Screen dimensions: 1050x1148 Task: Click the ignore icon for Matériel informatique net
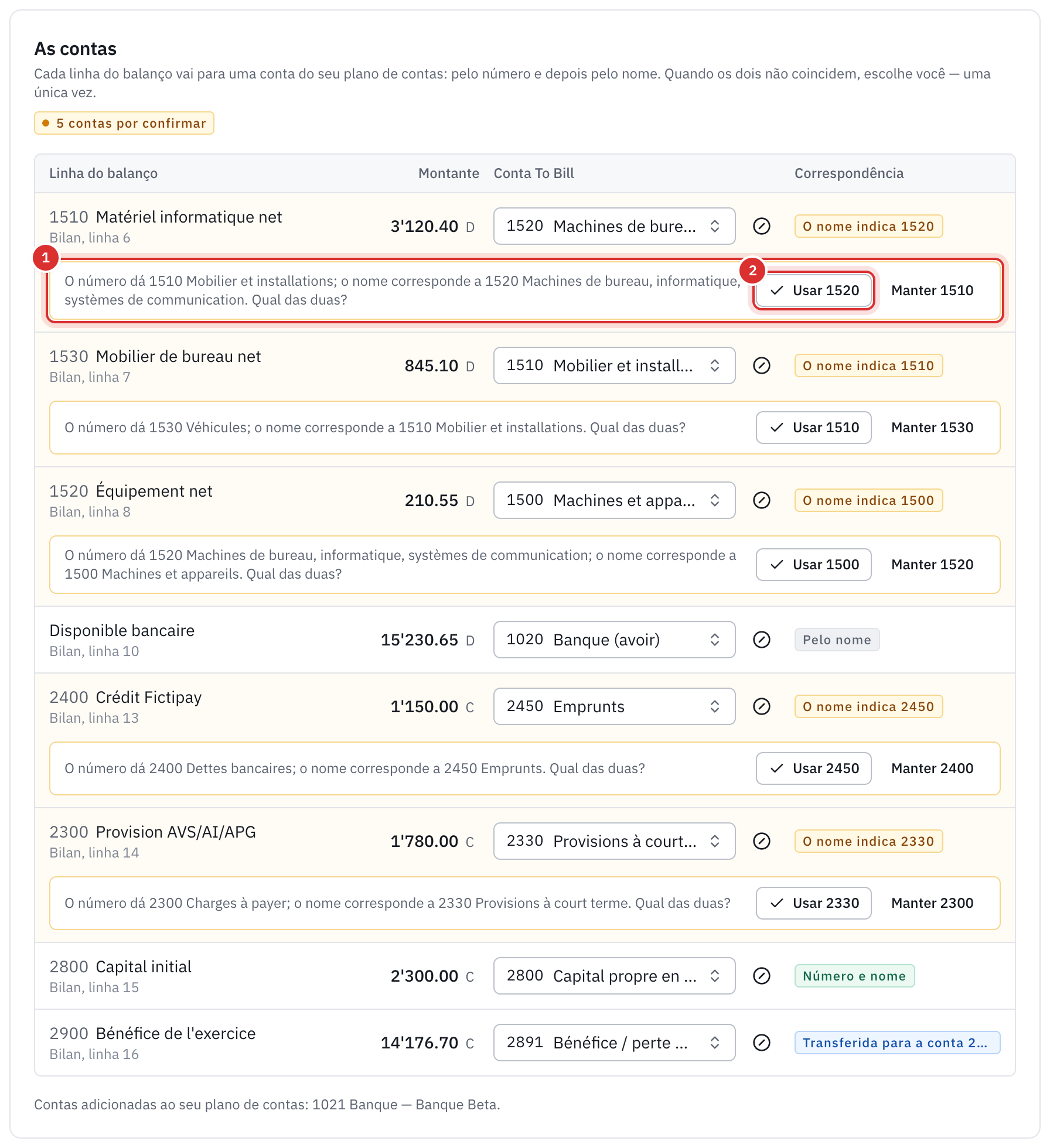click(x=761, y=226)
